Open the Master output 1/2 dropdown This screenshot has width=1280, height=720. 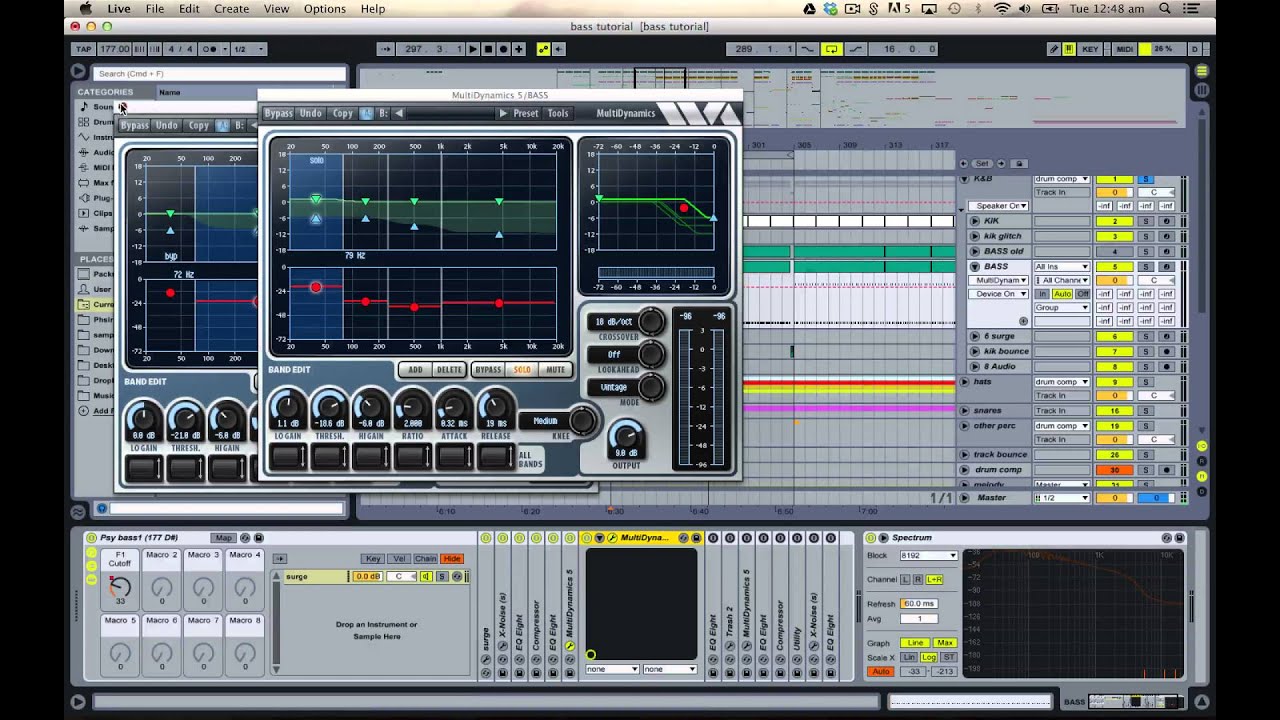(1061, 498)
